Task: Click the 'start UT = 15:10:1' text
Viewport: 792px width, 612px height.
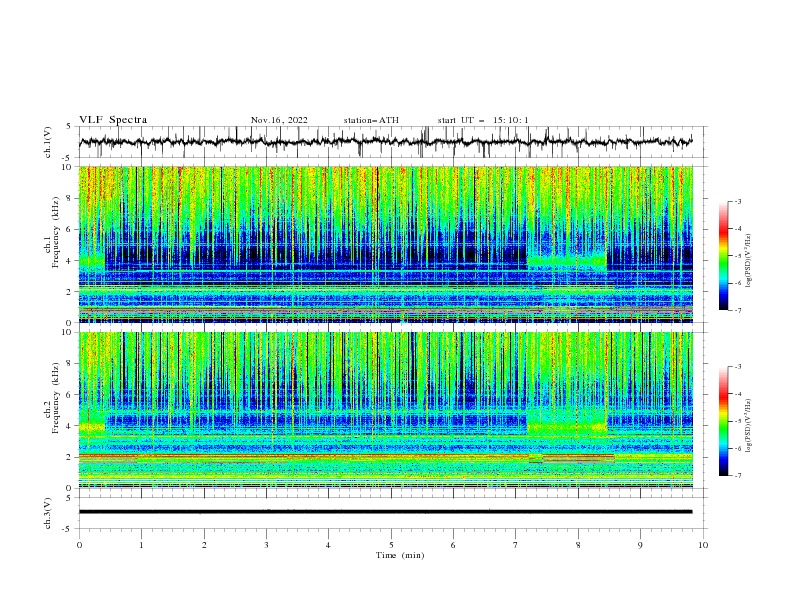Action: (483, 120)
